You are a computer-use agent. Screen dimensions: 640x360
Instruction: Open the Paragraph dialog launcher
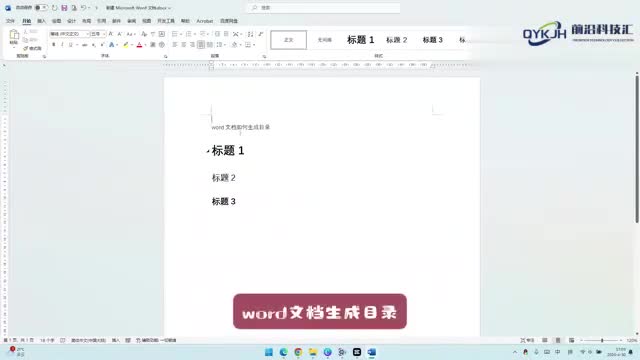[x=264, y=56]
